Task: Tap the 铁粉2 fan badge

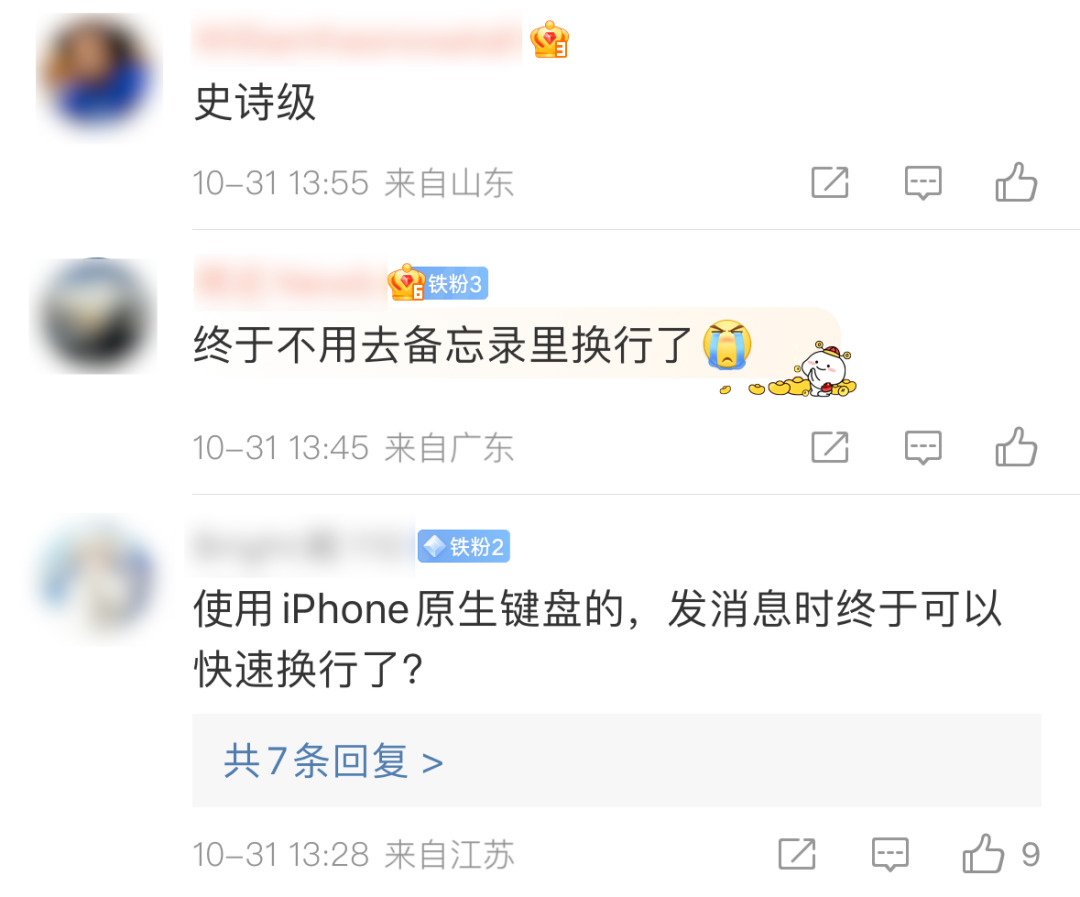Action: pos(464,546)
